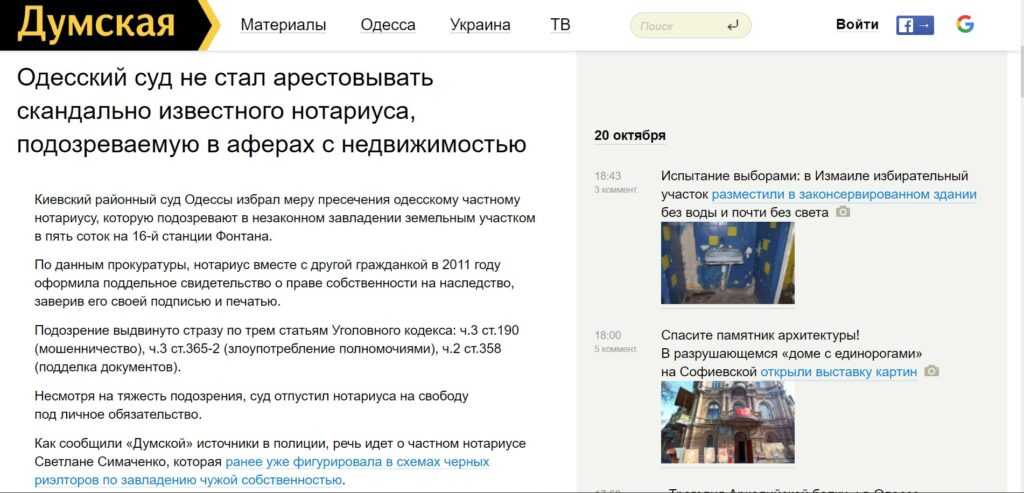Click camera icon next to 'открыли выставку картин'
The height and width of the screenshot is (493, 1024).
pos(931,371)
